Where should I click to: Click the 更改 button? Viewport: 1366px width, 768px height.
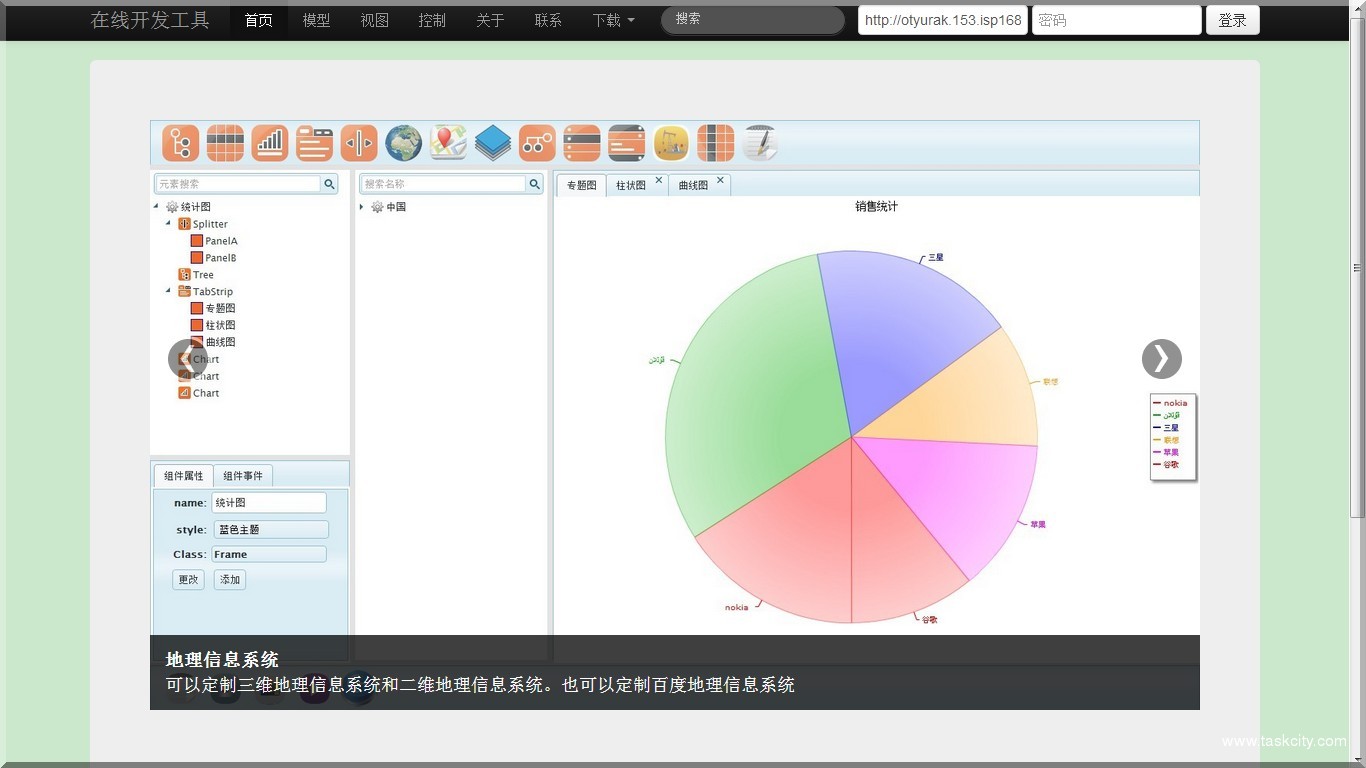188,579
